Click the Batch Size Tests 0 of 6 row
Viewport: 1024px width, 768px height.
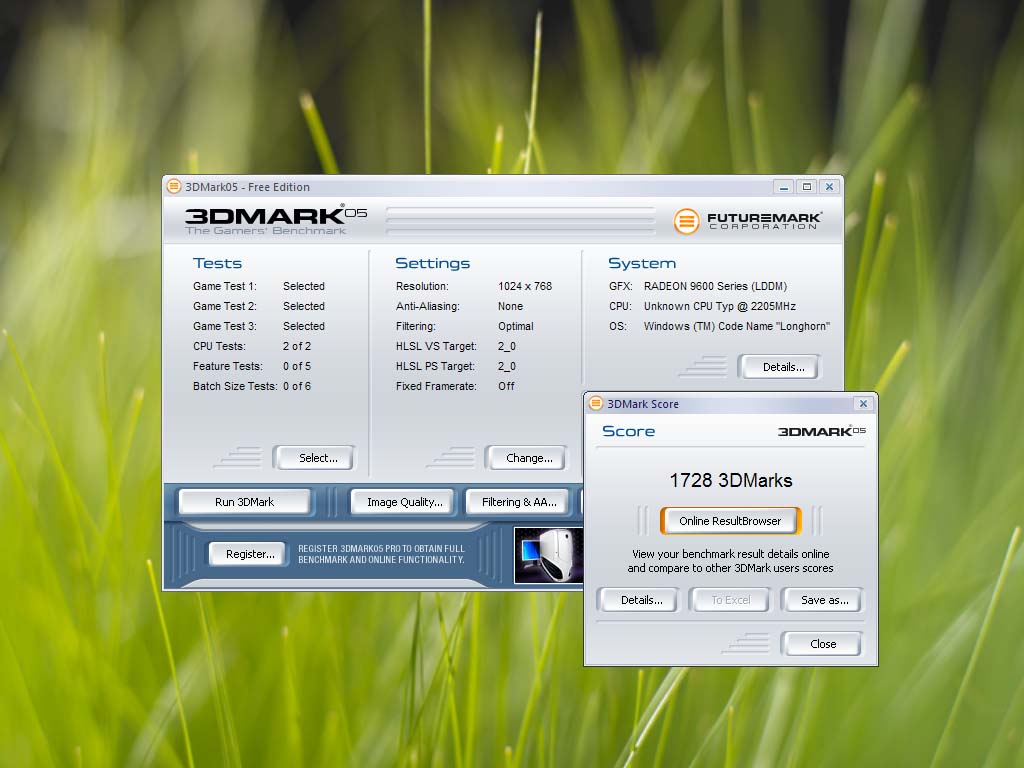click(x=252, y=386)
